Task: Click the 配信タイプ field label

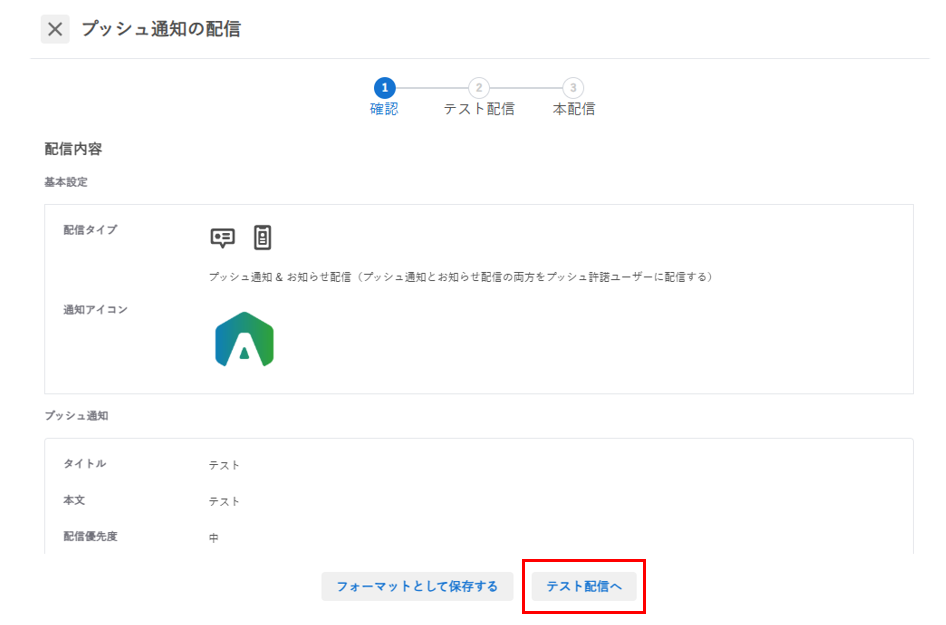Action: click(x=90, y=230)
